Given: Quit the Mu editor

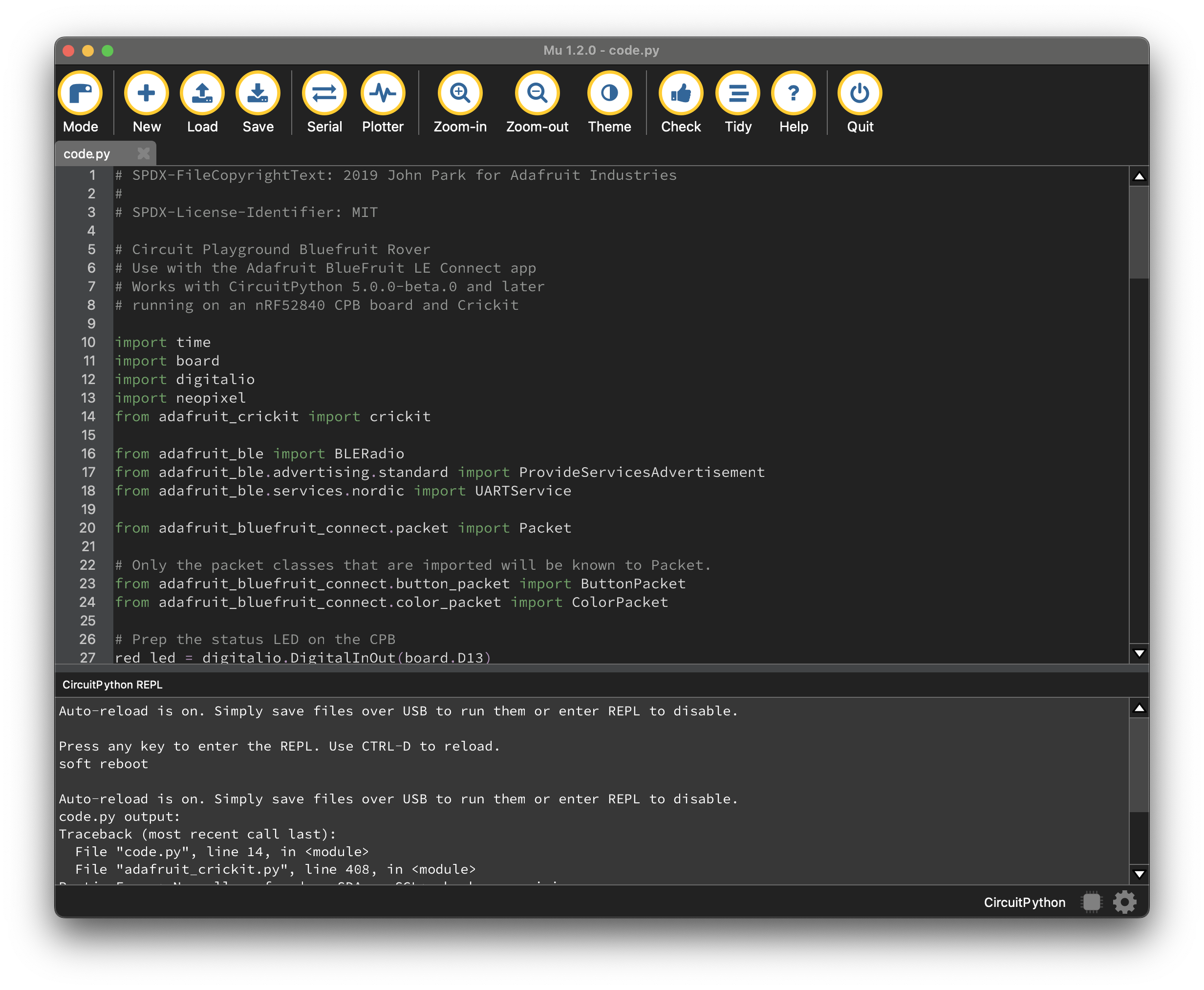Looking at the screenshot, I should (x=860, y=93).
